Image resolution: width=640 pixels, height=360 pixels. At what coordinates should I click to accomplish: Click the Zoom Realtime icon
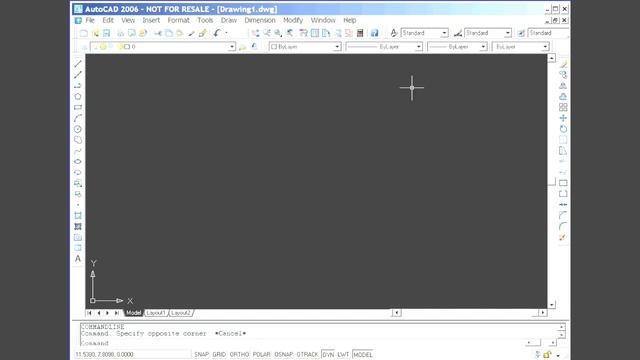[x=267, y=33]
